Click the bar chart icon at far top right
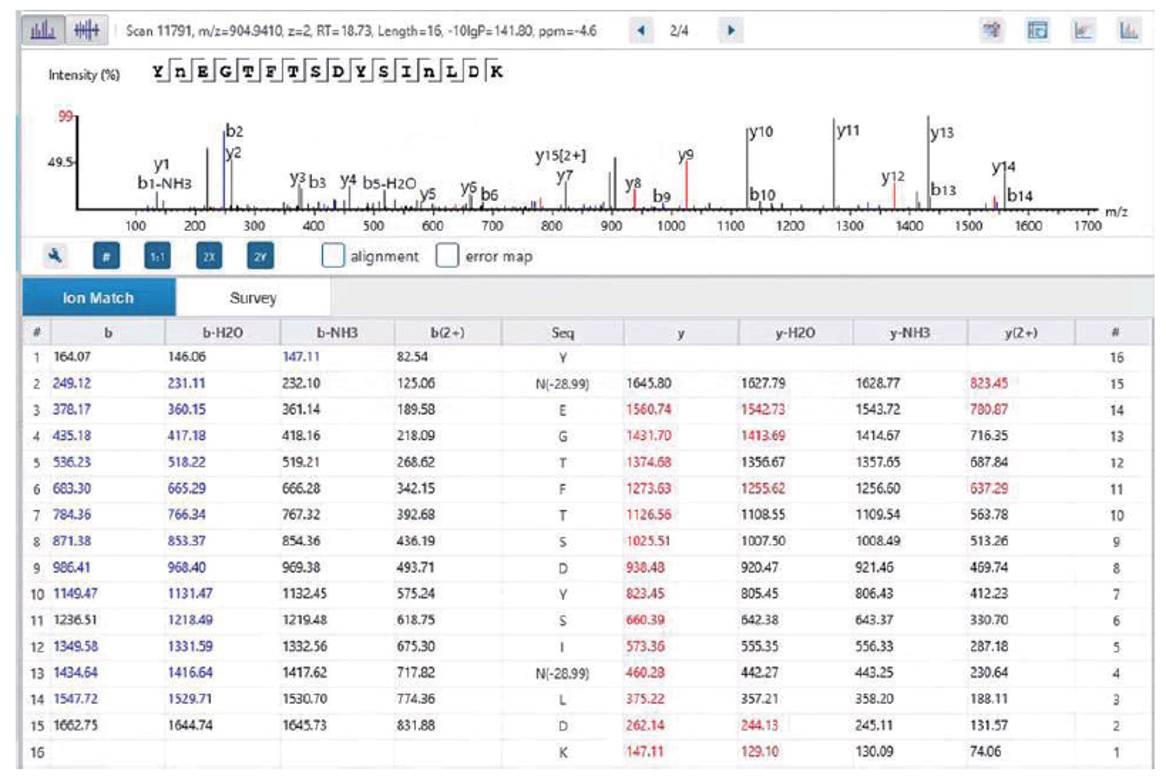Screen dimensions: 1166x782 pyautogui.click(x=1129, y=30)
